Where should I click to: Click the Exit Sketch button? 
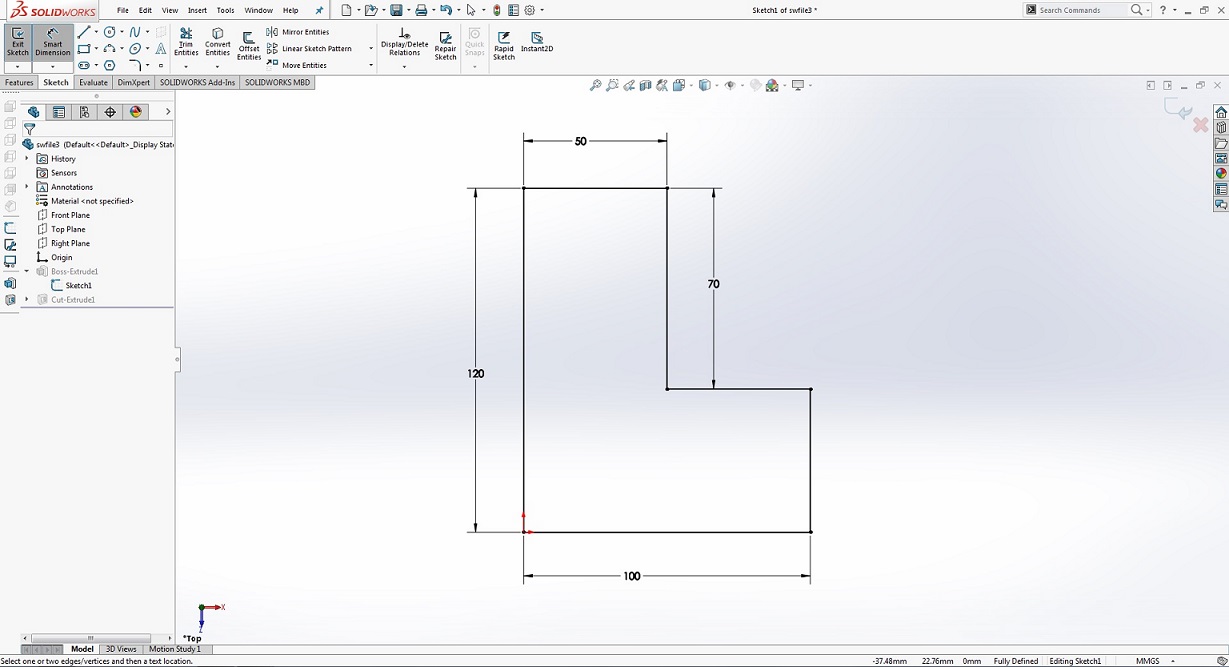(18, 43)
